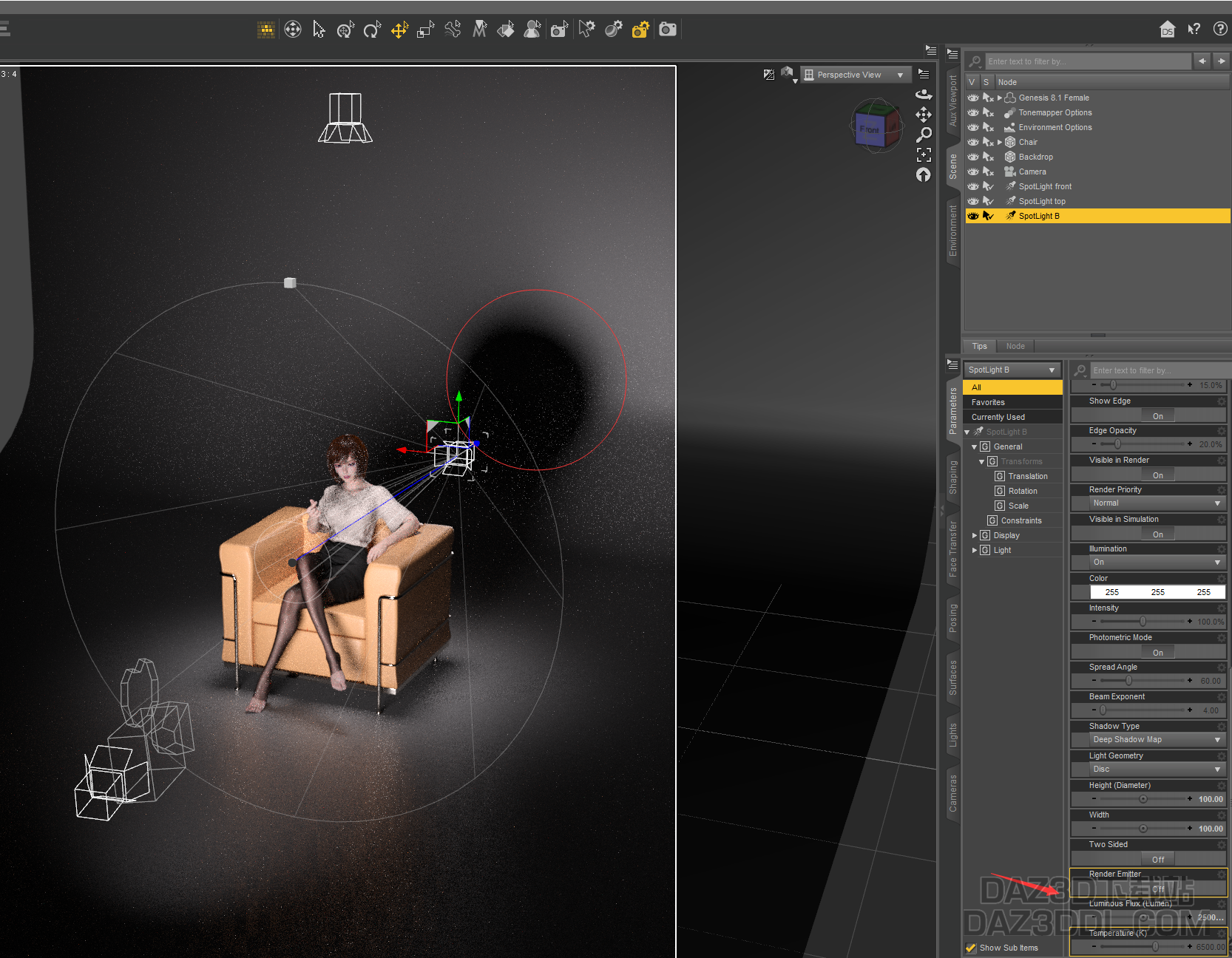Image resolution: width=1232 pixels, height=958 pixels.
Task: Switch to the Node tab
Action: pyautogui.click(x=1015, y=346)
